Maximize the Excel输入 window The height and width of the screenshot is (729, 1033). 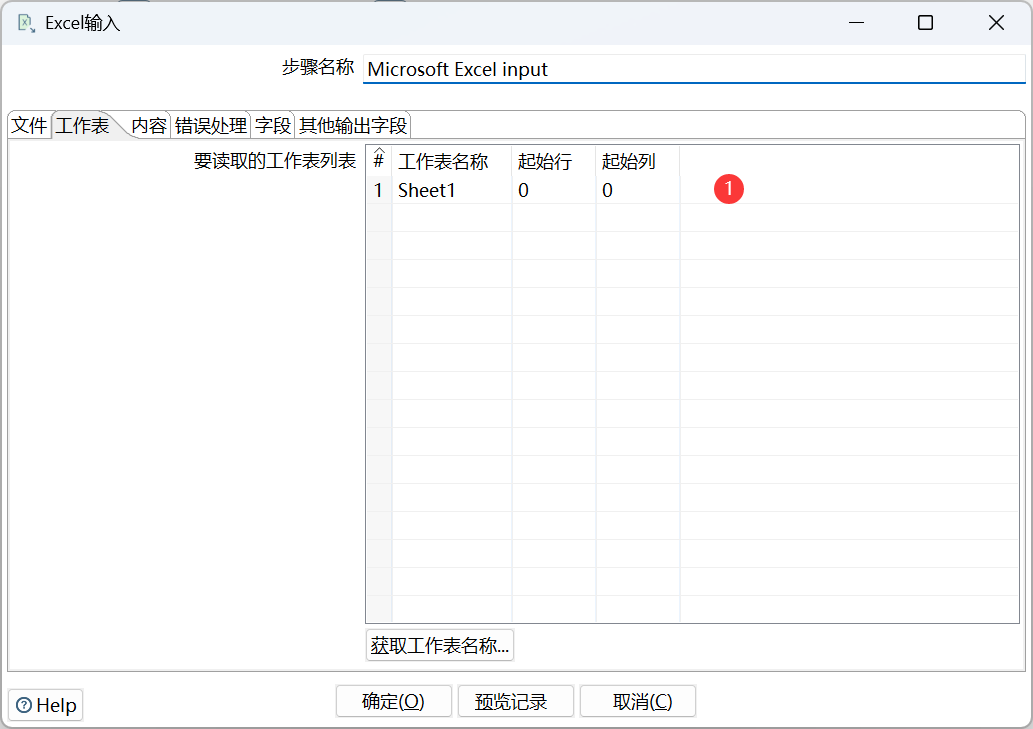pyautogui.click(x=925, y=23)
